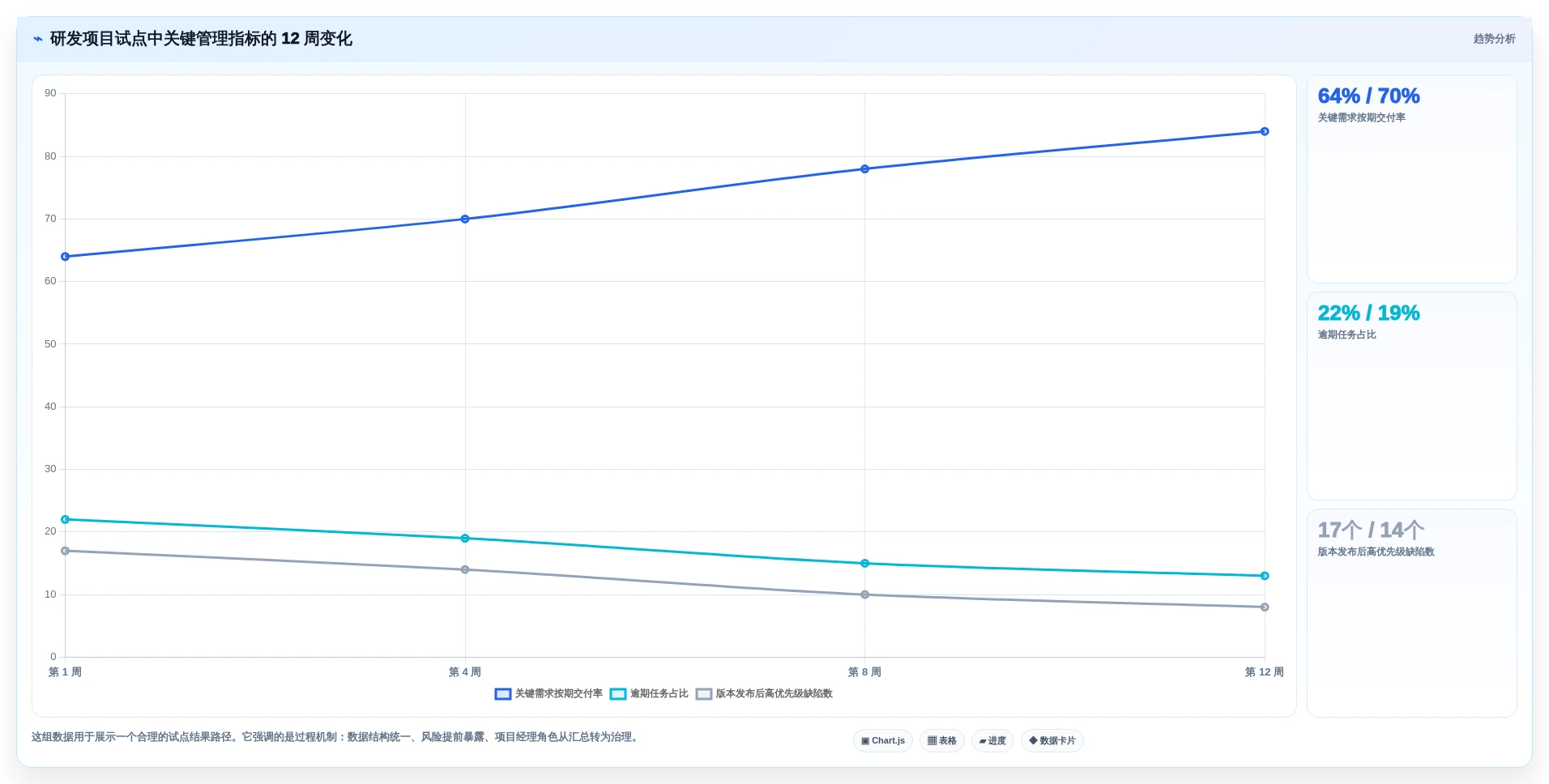Select the 表格 tag chip
This screenshot has width=1549, height=784.
coord(942,741)
